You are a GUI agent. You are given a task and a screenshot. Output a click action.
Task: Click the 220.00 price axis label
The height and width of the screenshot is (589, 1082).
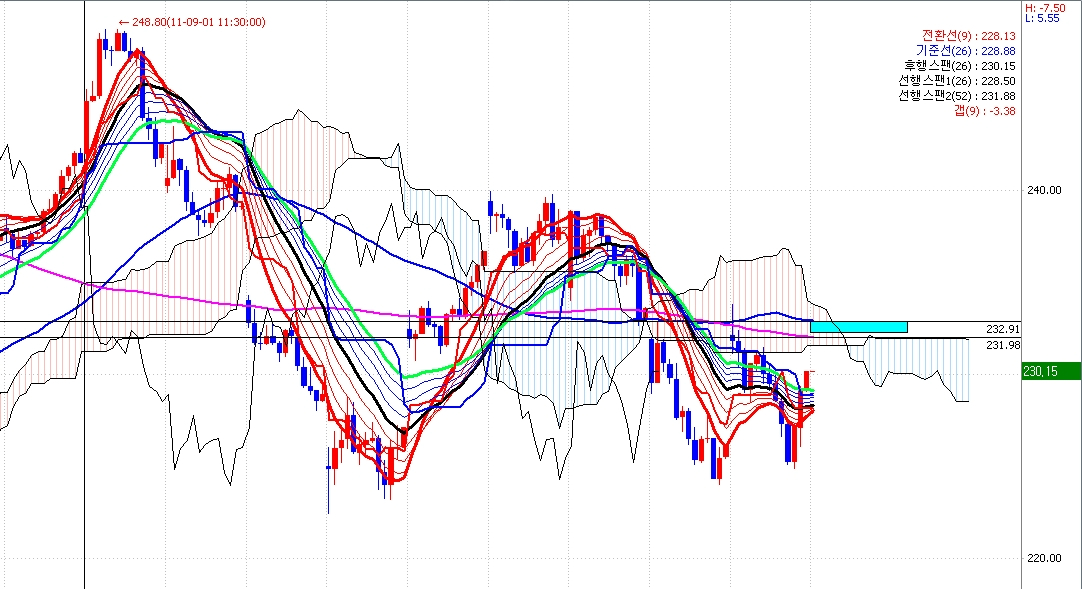pos(1041,558)
